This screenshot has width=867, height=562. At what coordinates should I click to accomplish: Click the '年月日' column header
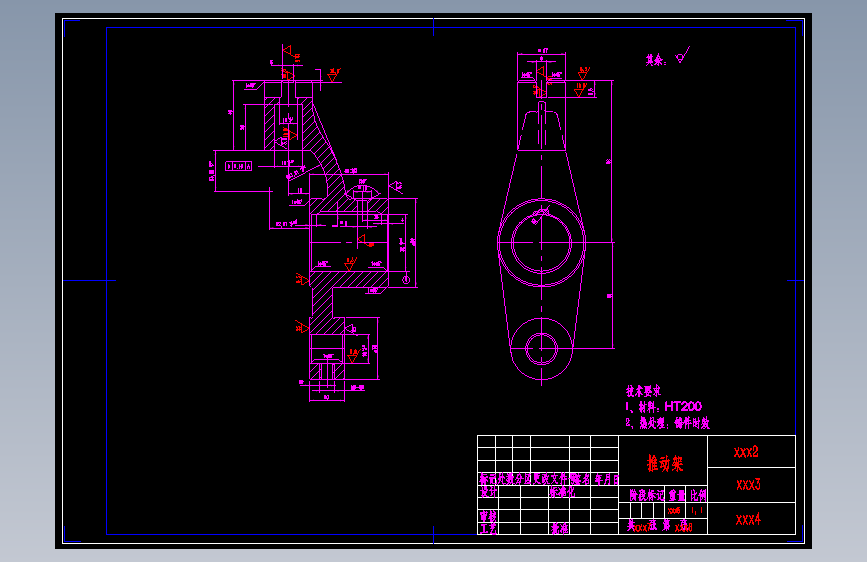(607, 479)
